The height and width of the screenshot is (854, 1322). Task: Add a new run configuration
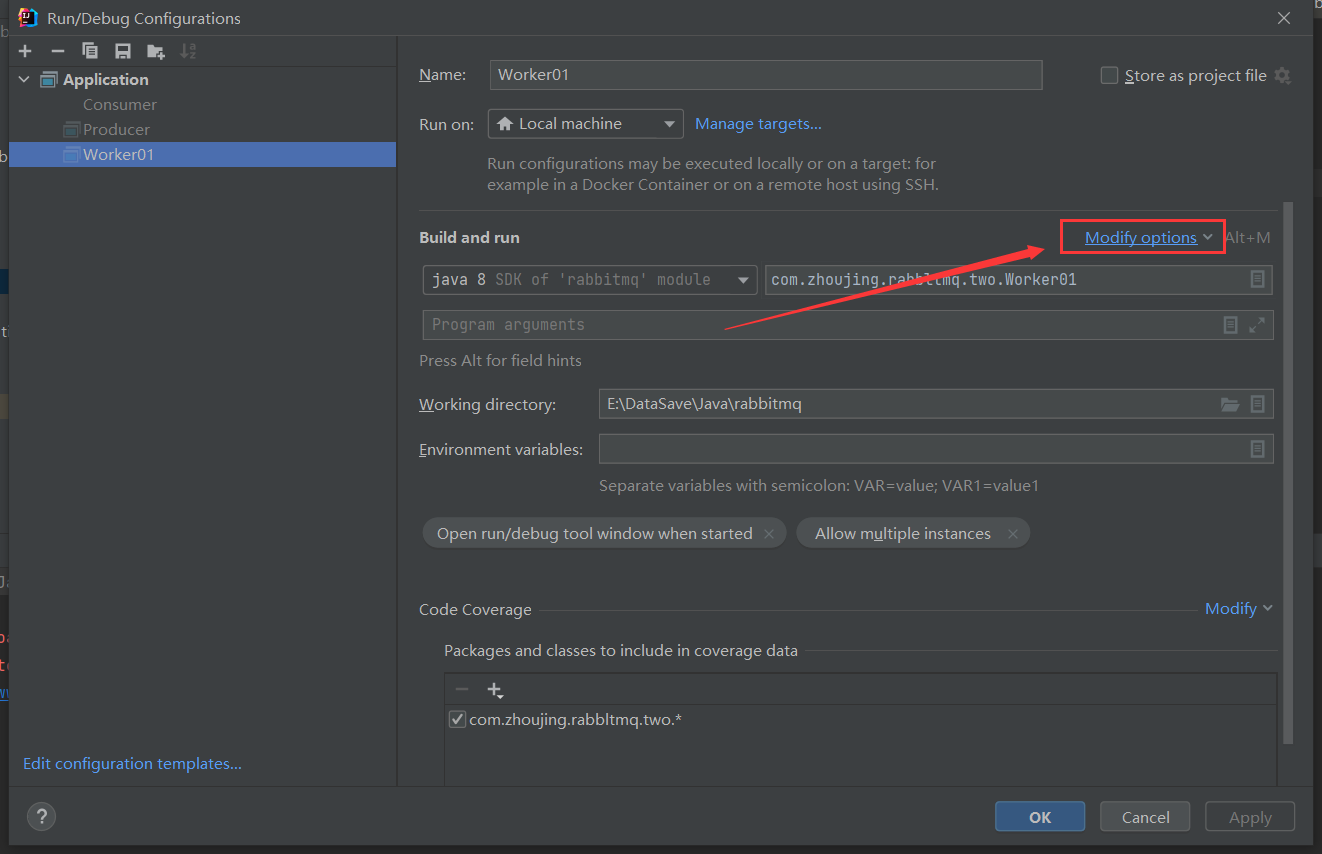pyautogui.click(x=25, y=51)
